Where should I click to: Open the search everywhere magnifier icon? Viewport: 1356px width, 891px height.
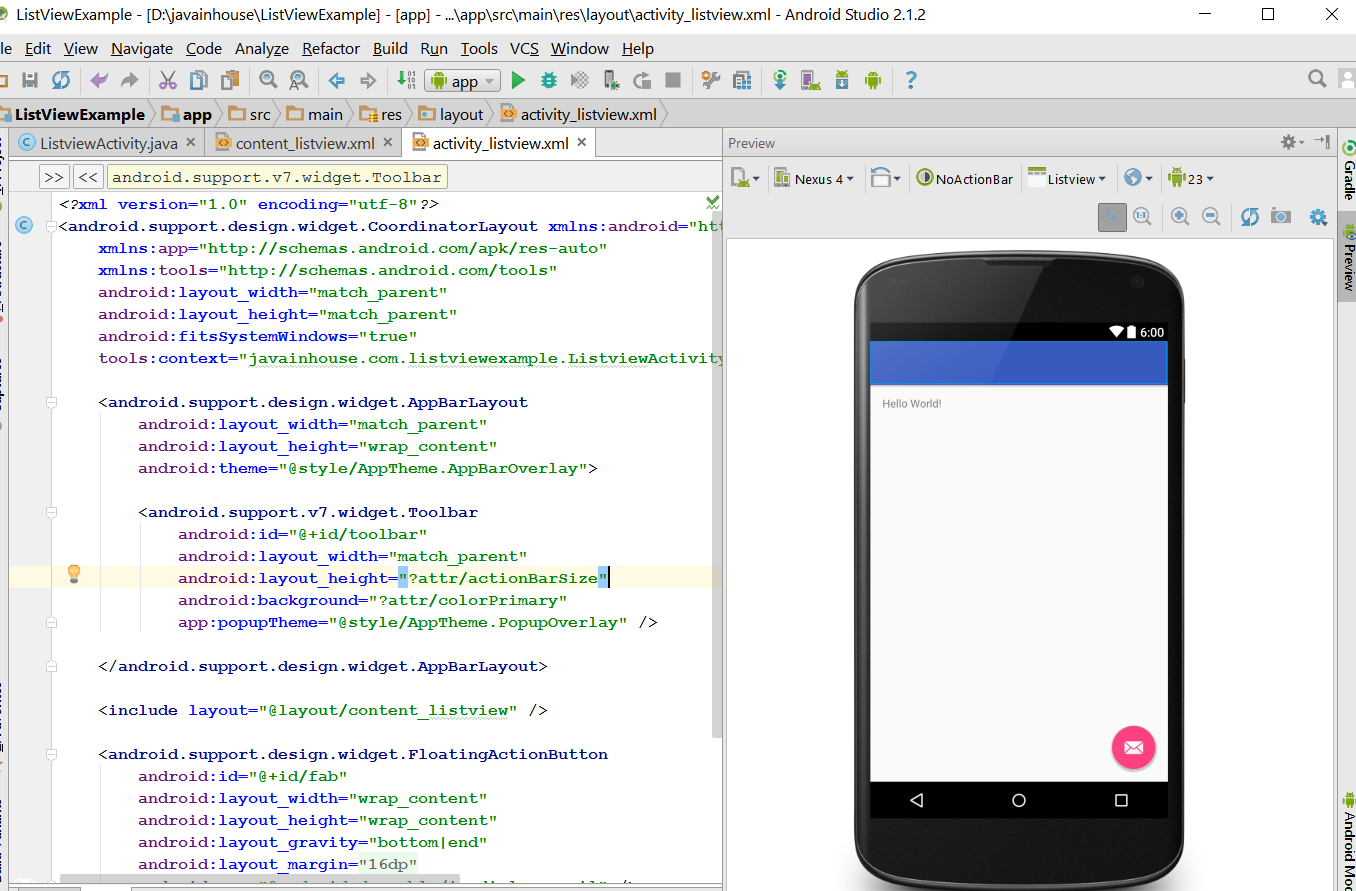tap(1317, 77)
